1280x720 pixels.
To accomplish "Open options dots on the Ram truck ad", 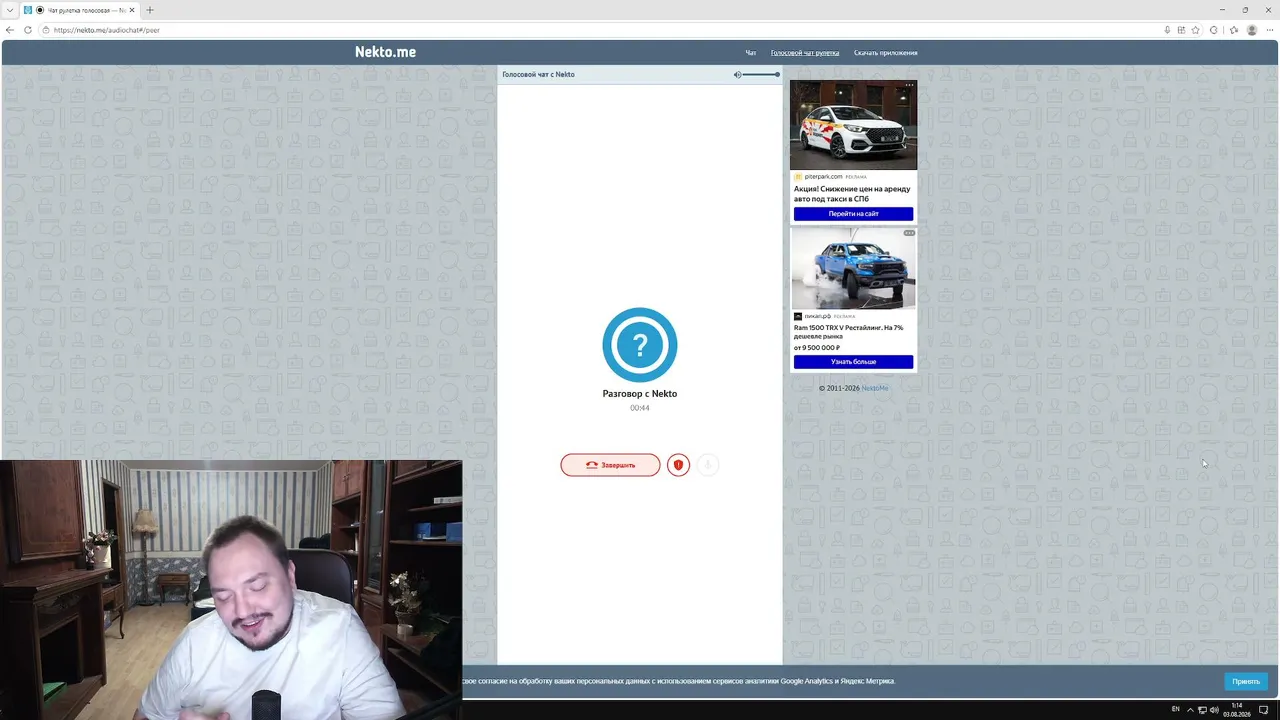I will click(x=909, y=233).
